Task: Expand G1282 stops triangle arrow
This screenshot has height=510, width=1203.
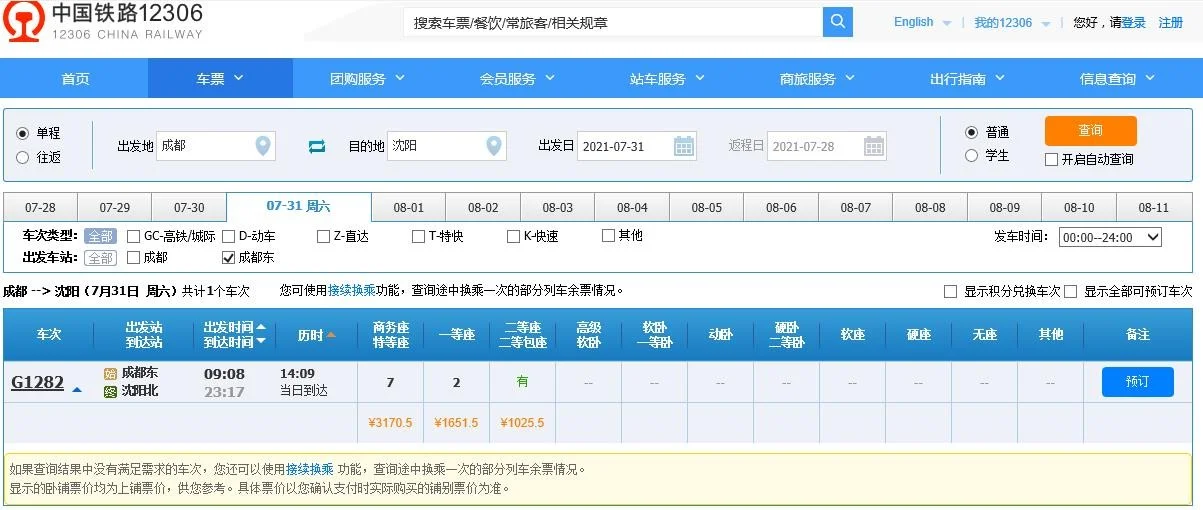Action: pyautogui.click(x=77, y=389)
